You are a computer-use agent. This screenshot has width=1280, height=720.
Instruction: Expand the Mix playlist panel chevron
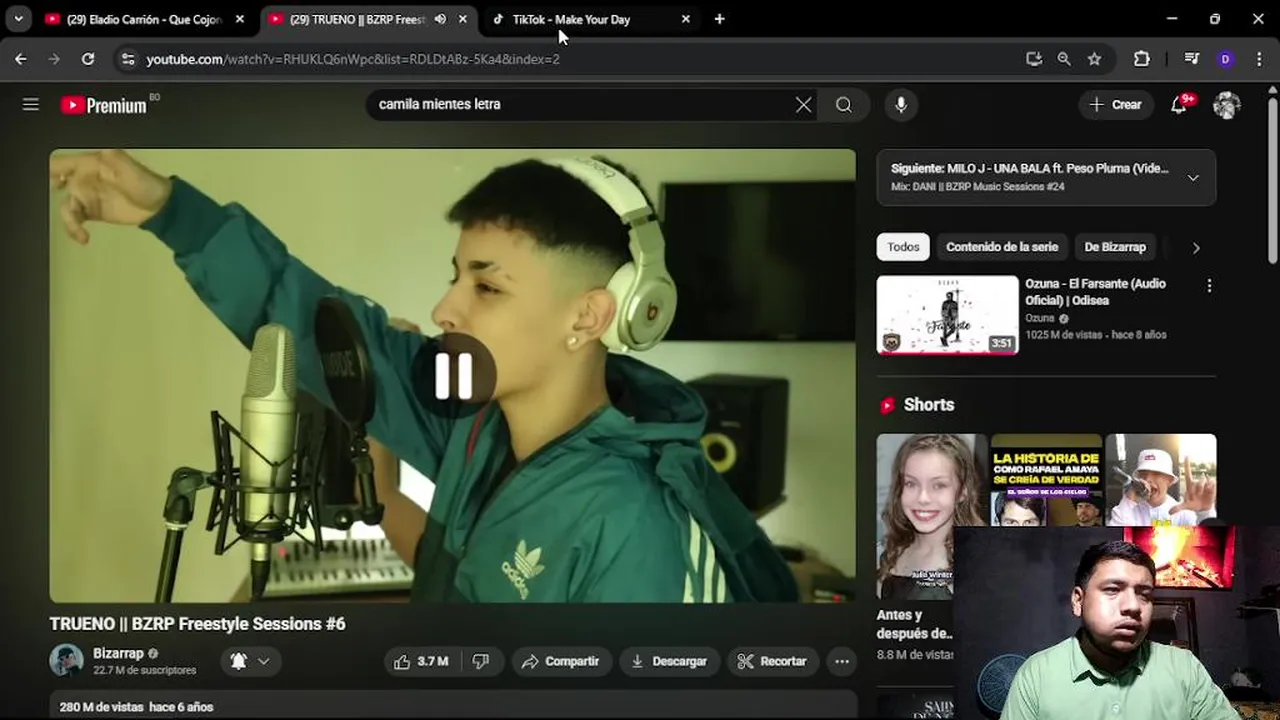tap(1193, 178)
